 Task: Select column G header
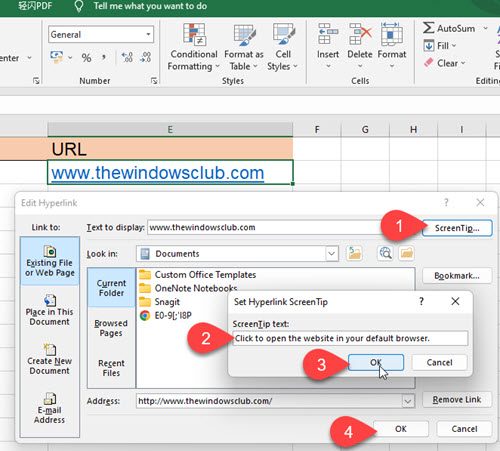click(365, 129)
